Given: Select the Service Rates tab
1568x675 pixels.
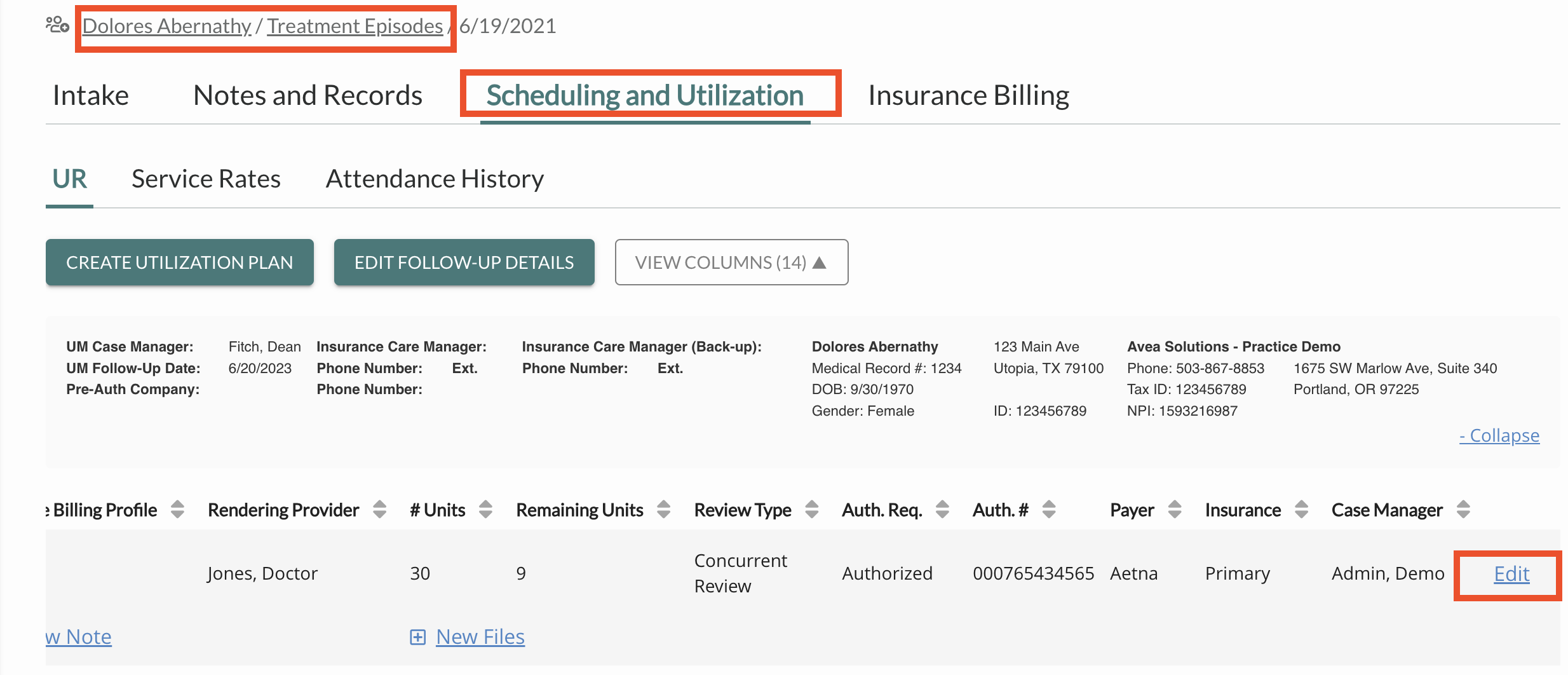Looking at the screenshot, I should click(206, 179).
